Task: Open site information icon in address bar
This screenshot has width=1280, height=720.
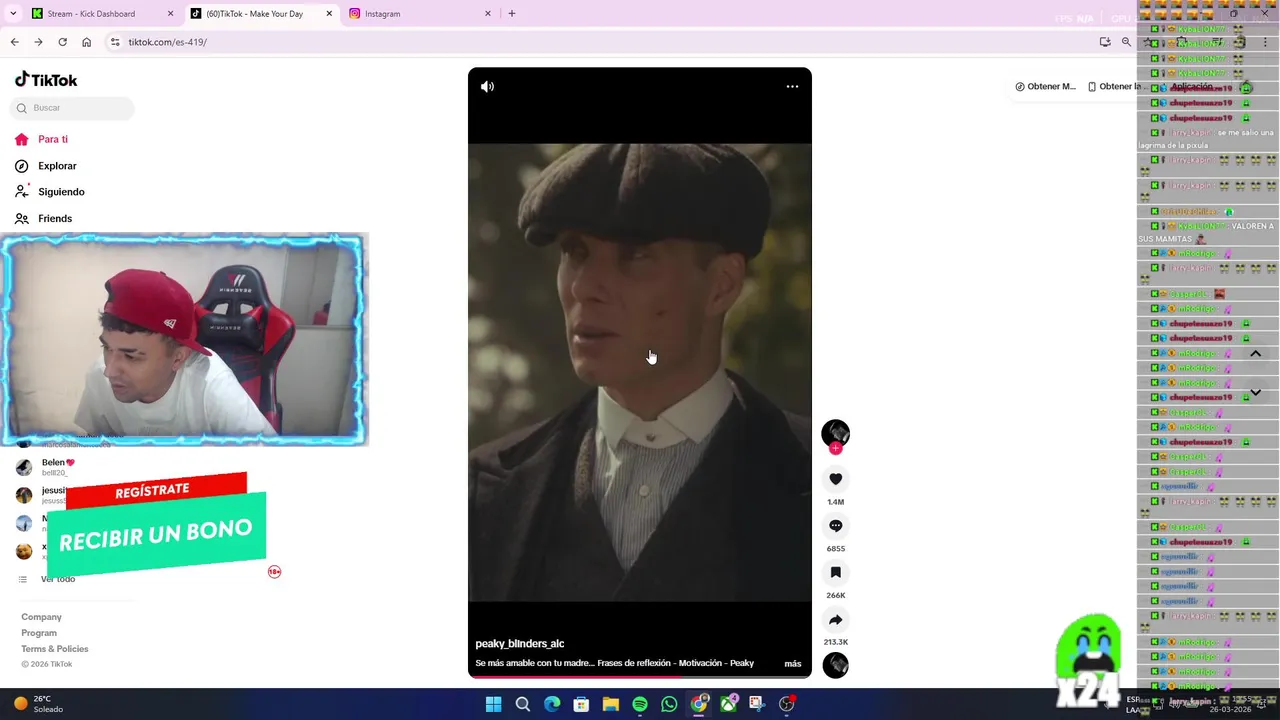Action: [115, 42]
